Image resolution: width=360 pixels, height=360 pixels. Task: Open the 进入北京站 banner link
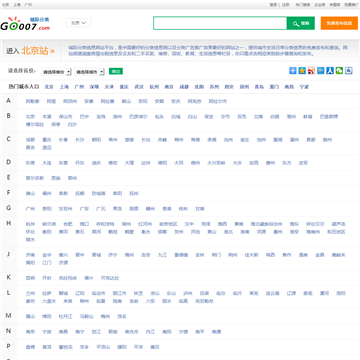(30, 51)
